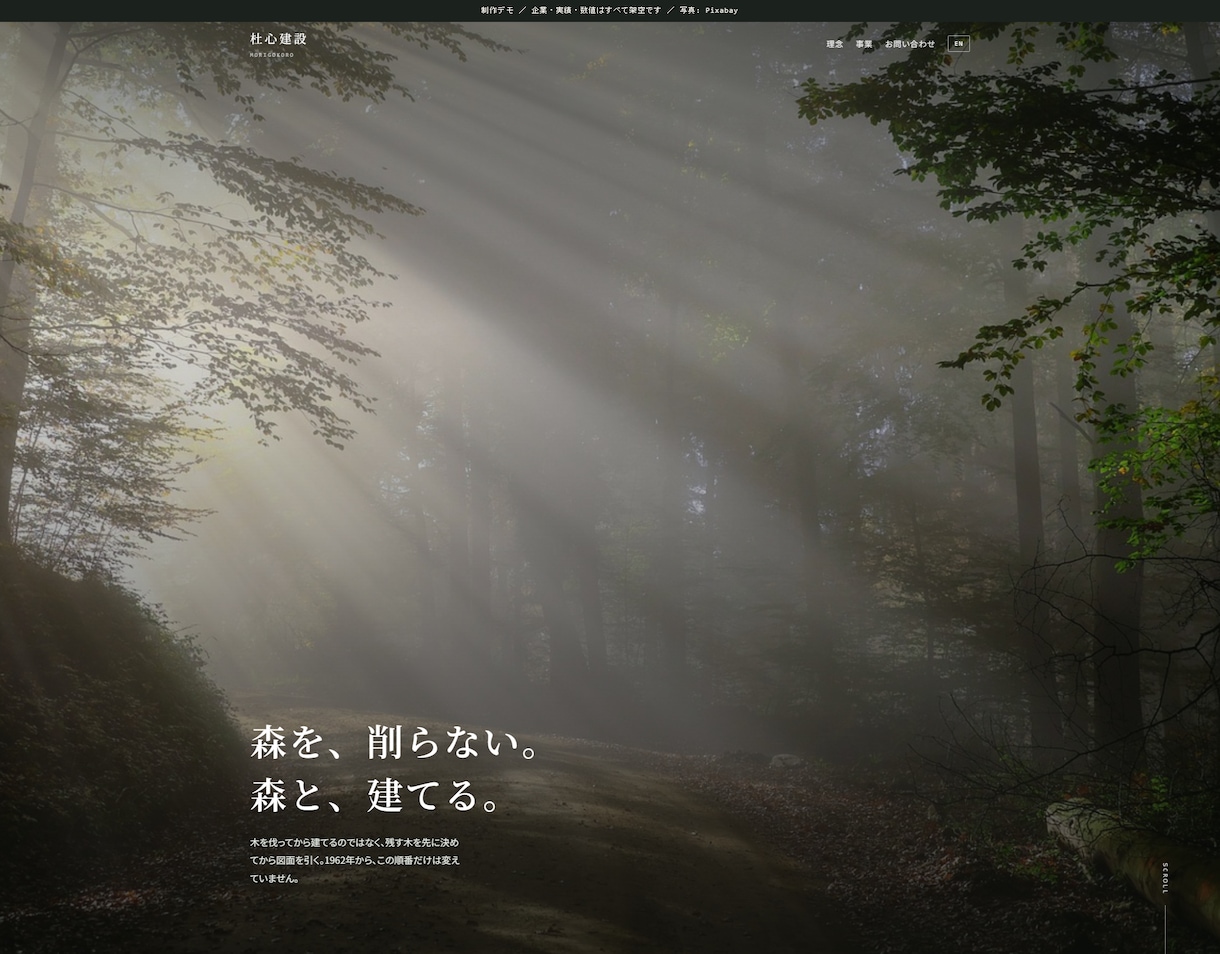1220x954 pixels.
Task: Select the headline line 森を、削らない。
Action: (396, 744)
